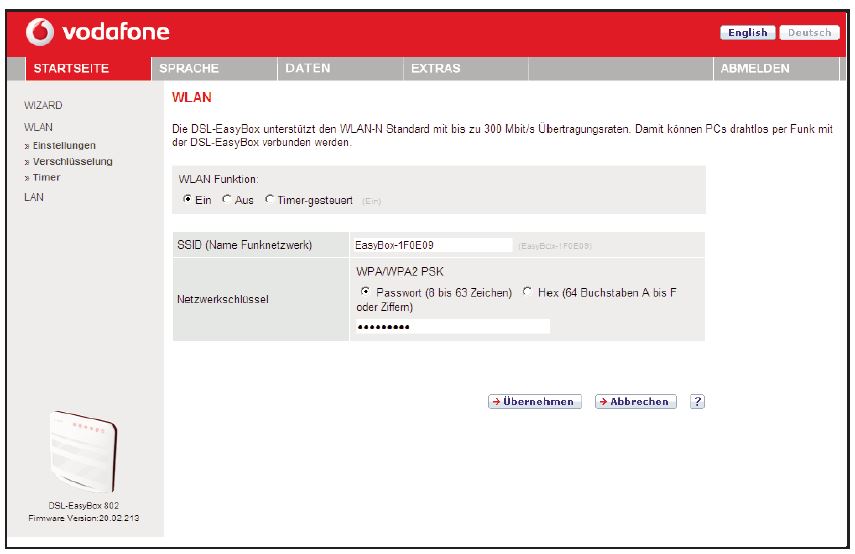Click the network key password field
This screenshot has height=554, width=855.
(x=452, y=327)
